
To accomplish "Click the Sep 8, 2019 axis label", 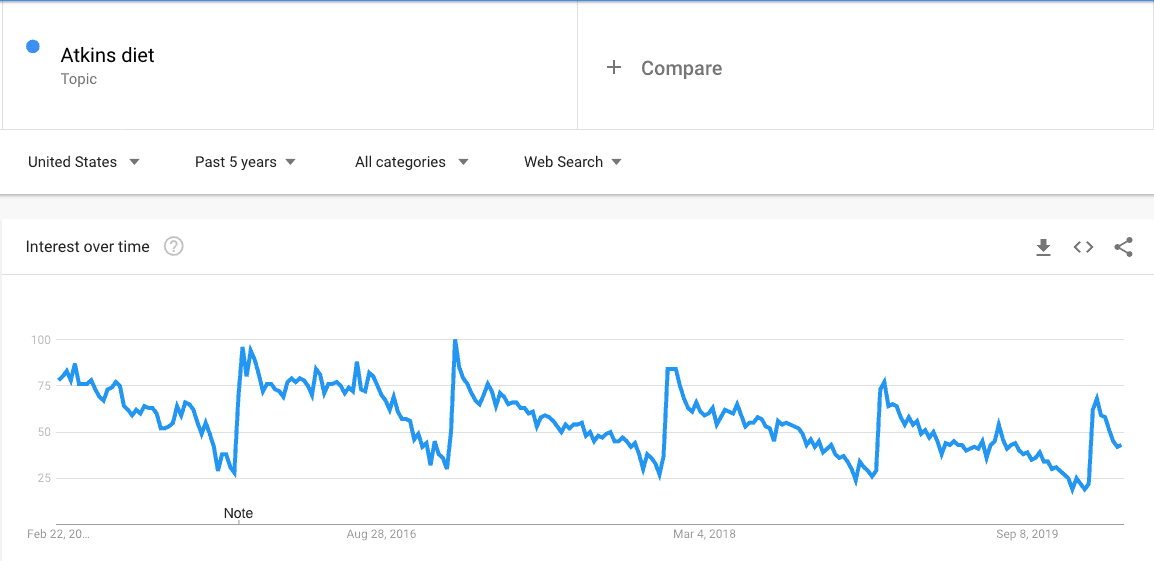I will [1027, 534].
